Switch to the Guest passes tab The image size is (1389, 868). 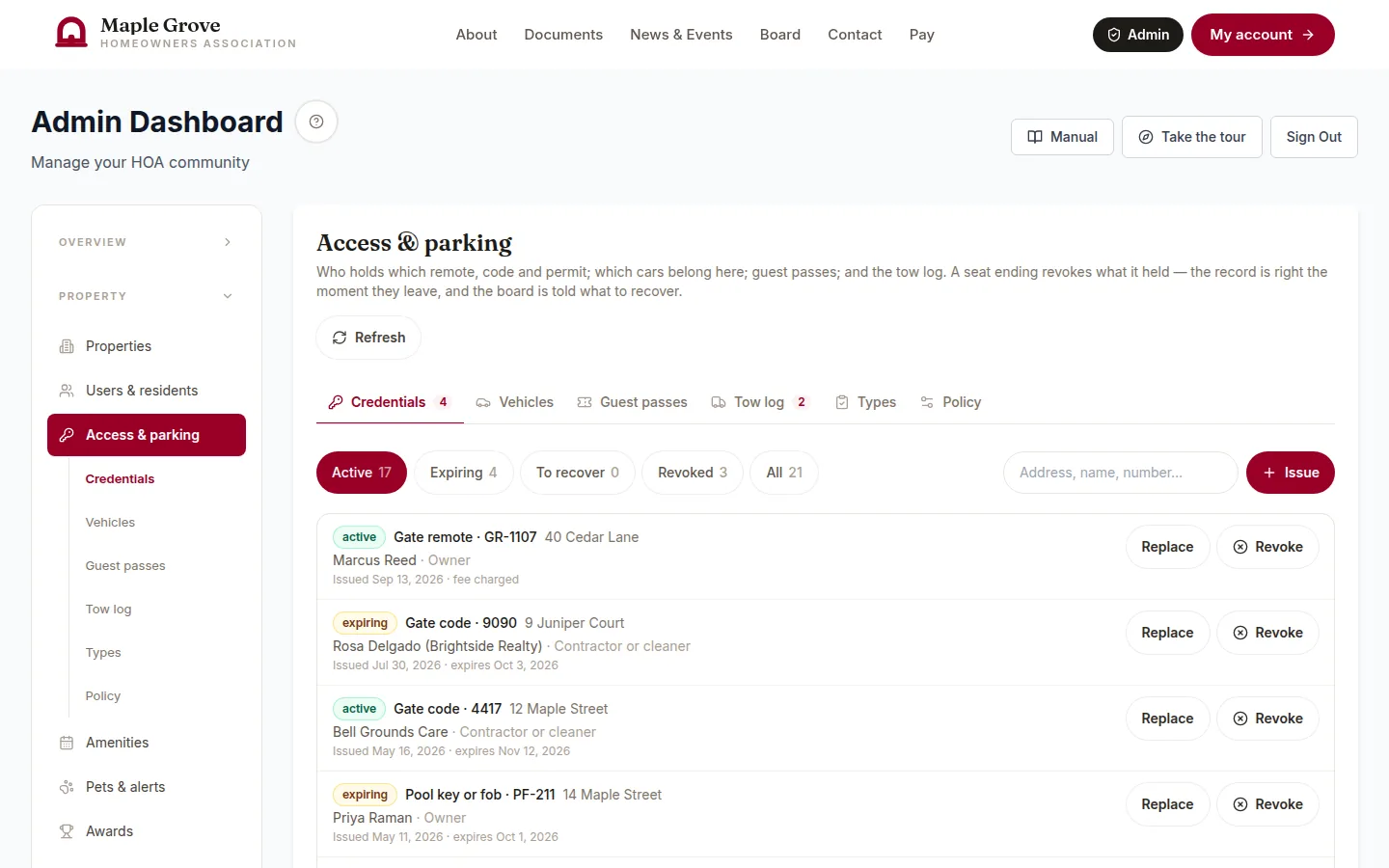click(632, 402)
